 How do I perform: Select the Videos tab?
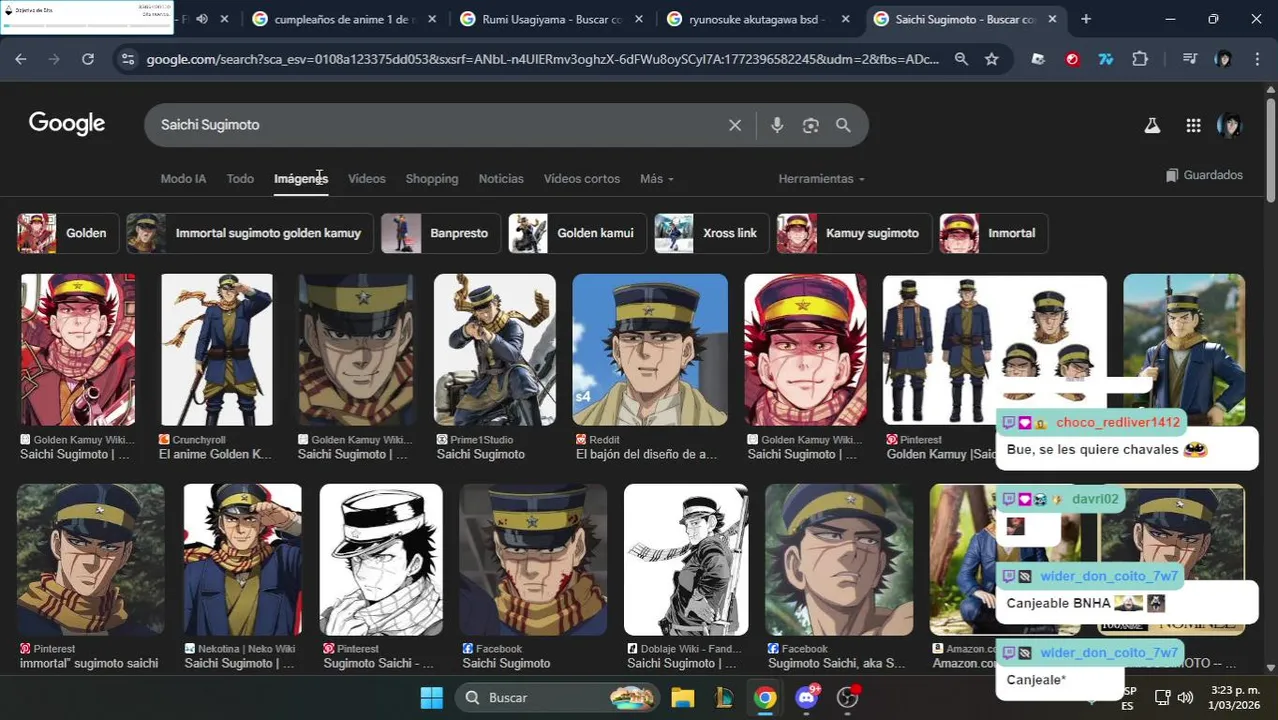pyautogui.click(x=366, y=179)
